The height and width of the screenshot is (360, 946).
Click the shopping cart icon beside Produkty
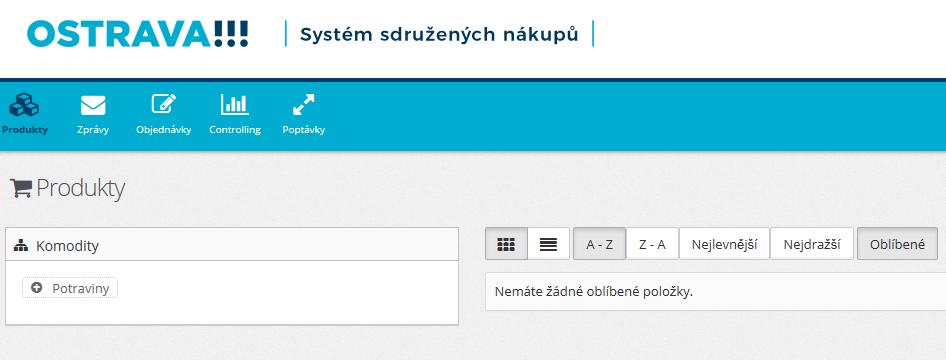(21, 188)
